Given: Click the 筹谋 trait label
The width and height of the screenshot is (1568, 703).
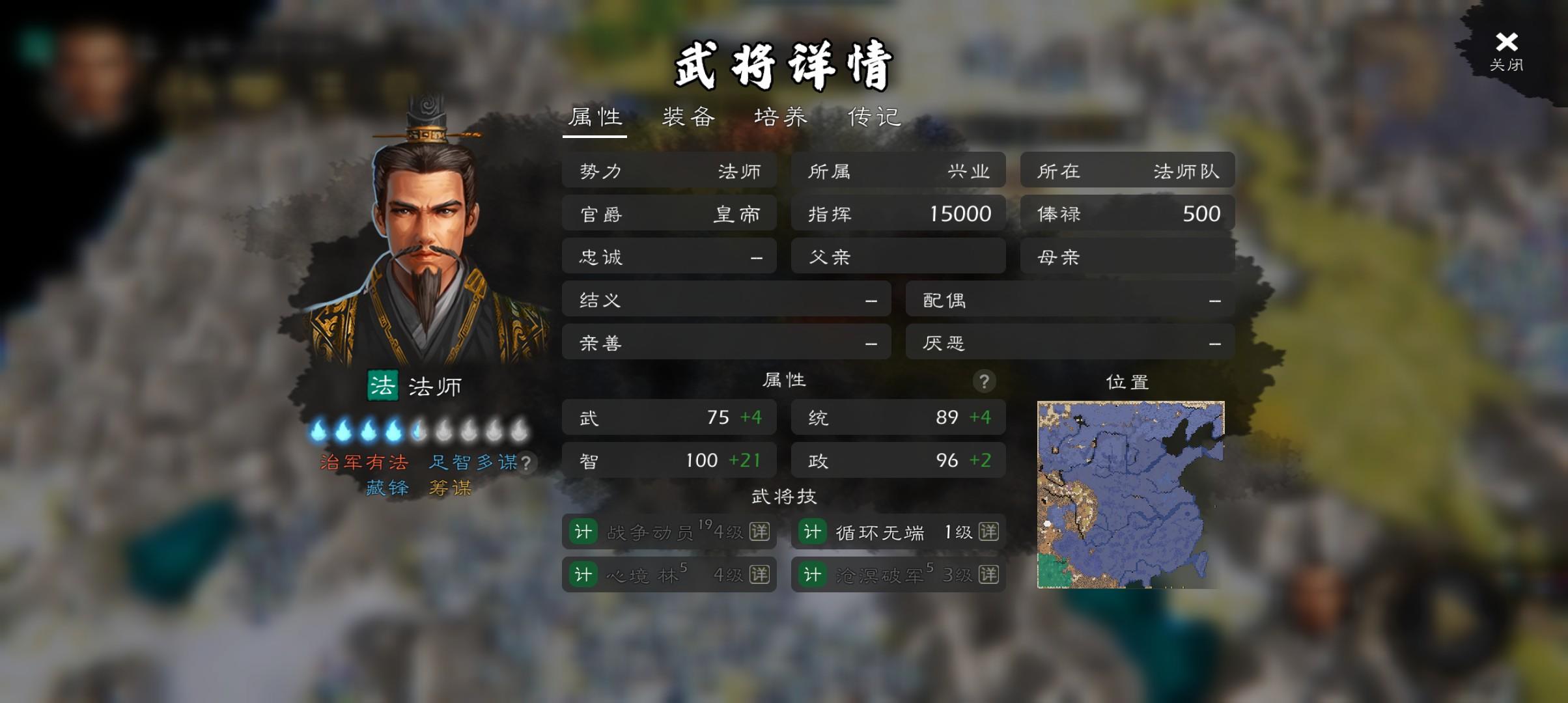Looking at the screenshot, I should click(x=450, y=488).
